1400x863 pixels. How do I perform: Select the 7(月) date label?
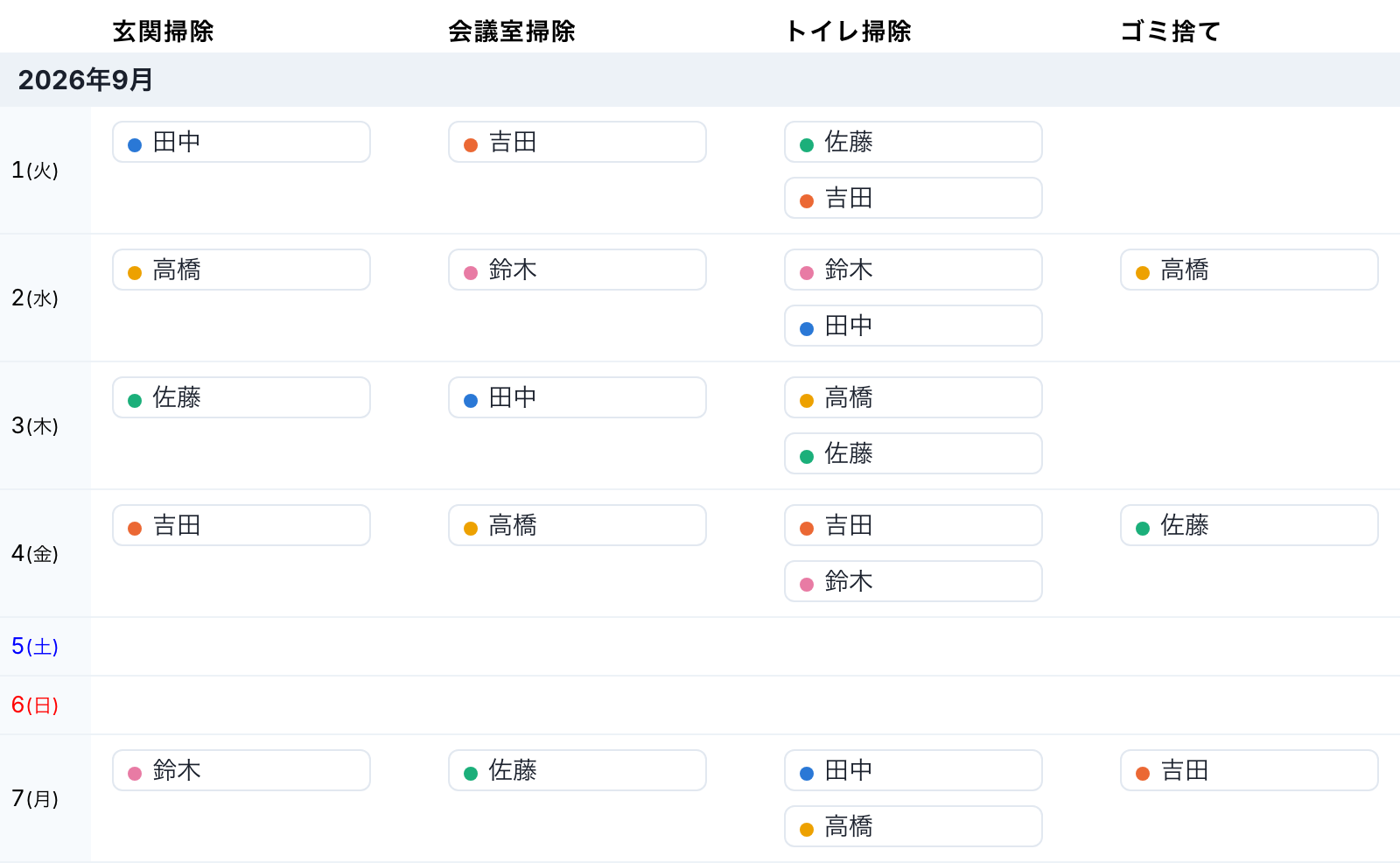35,798
